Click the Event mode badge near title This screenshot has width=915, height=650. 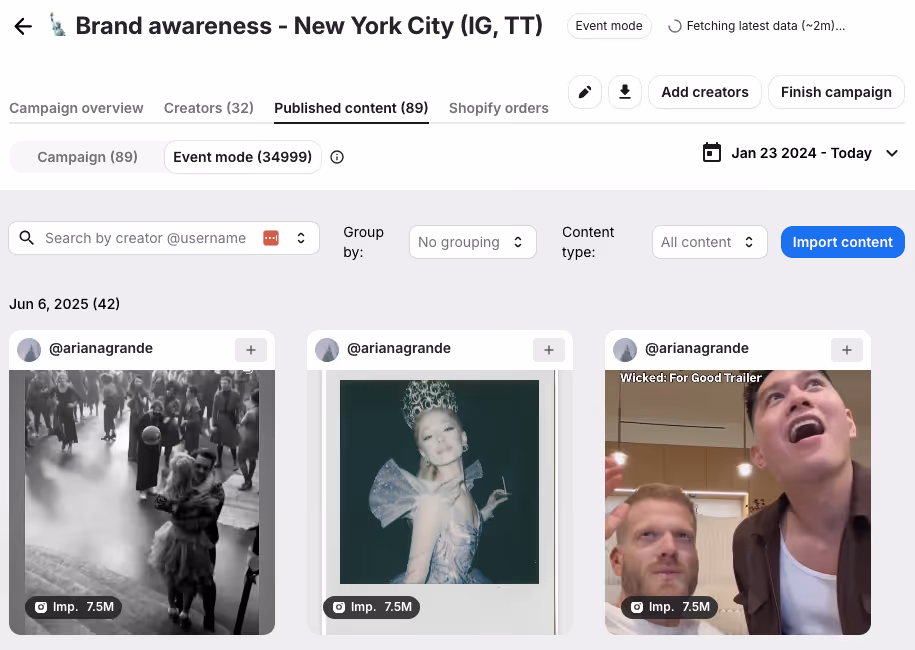[x=609, y=26]
